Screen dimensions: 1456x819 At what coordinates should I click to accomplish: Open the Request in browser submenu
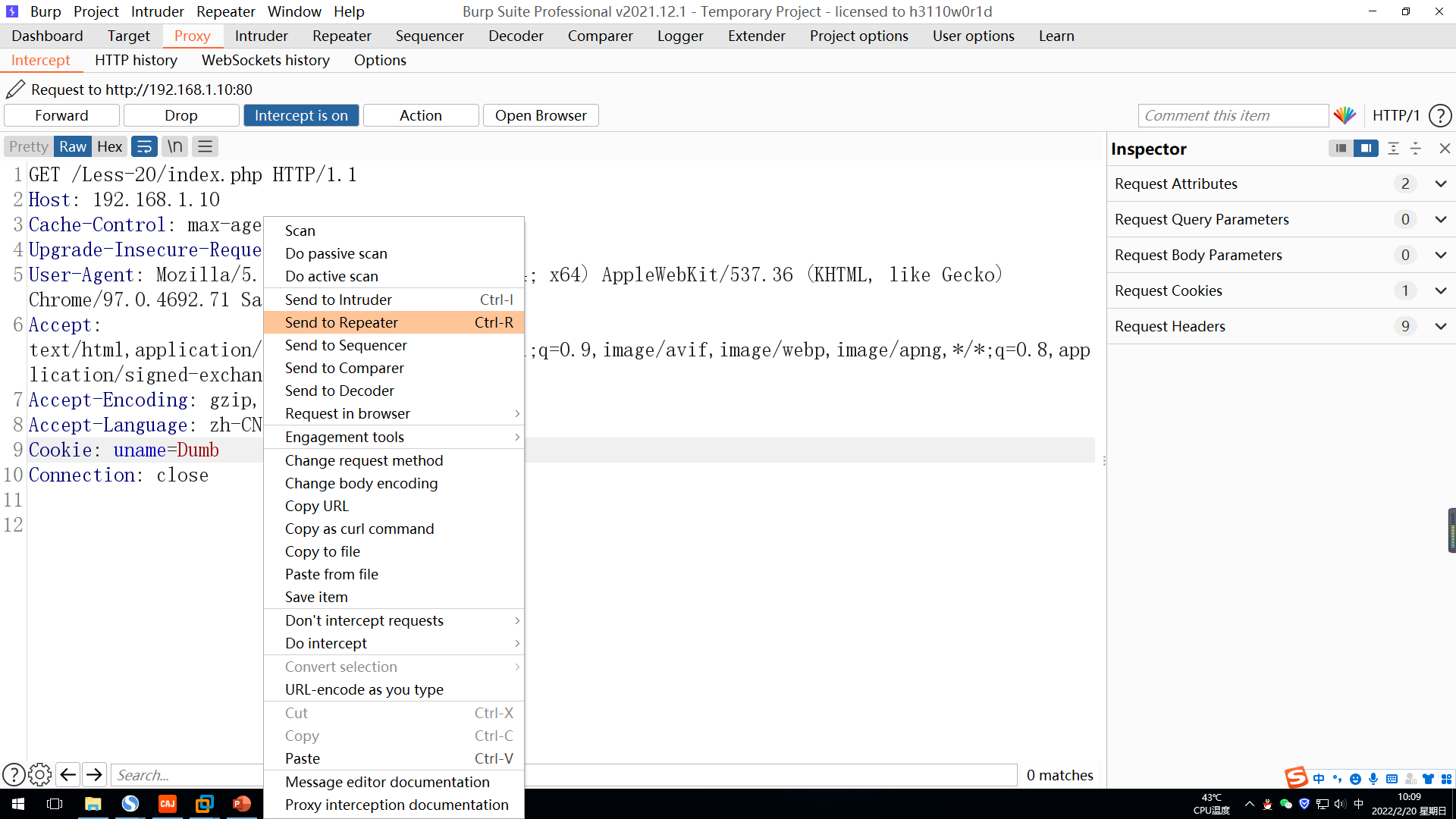pos(347,413)
